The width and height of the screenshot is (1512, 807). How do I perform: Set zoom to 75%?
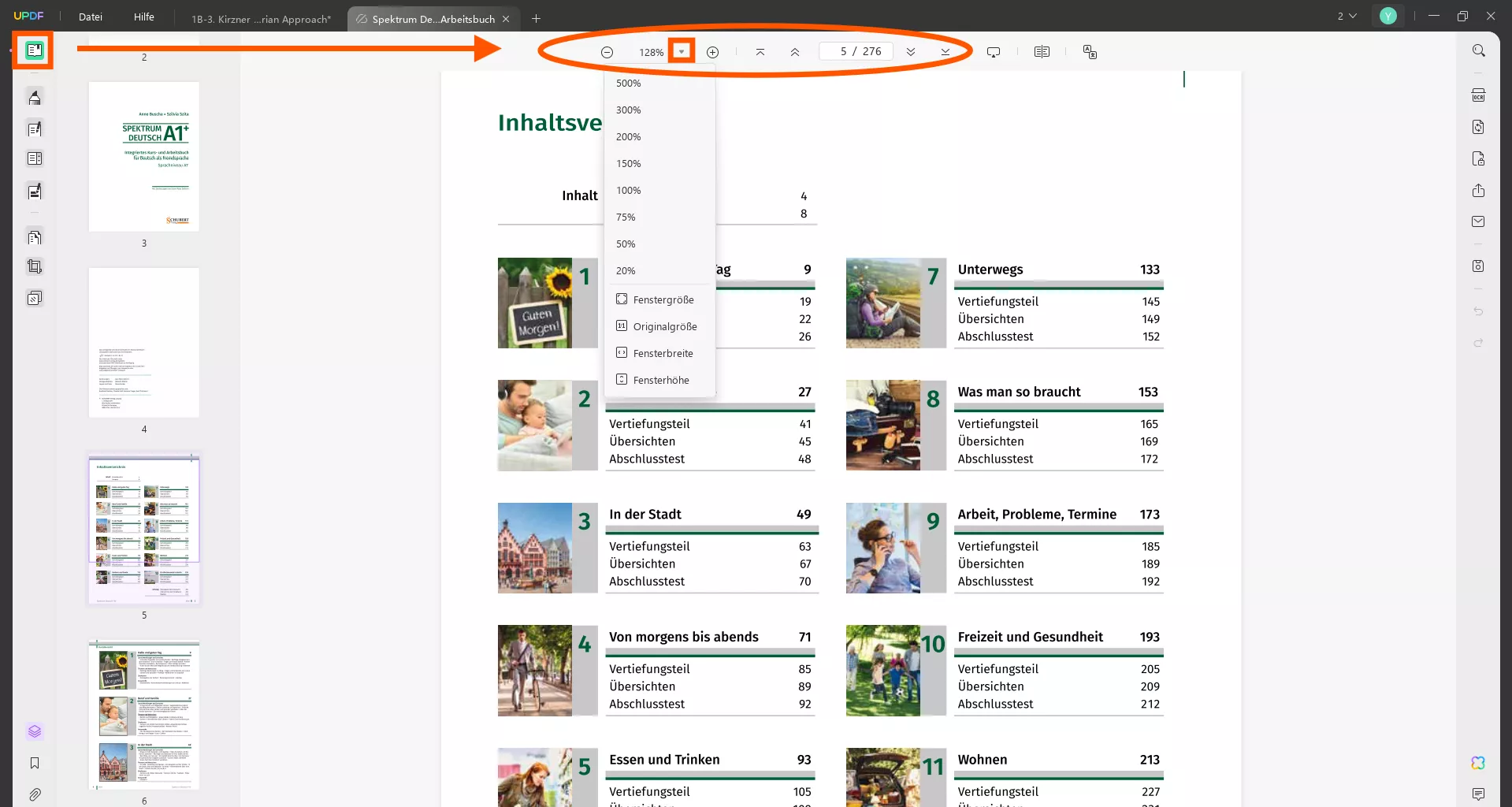(660, 217)
